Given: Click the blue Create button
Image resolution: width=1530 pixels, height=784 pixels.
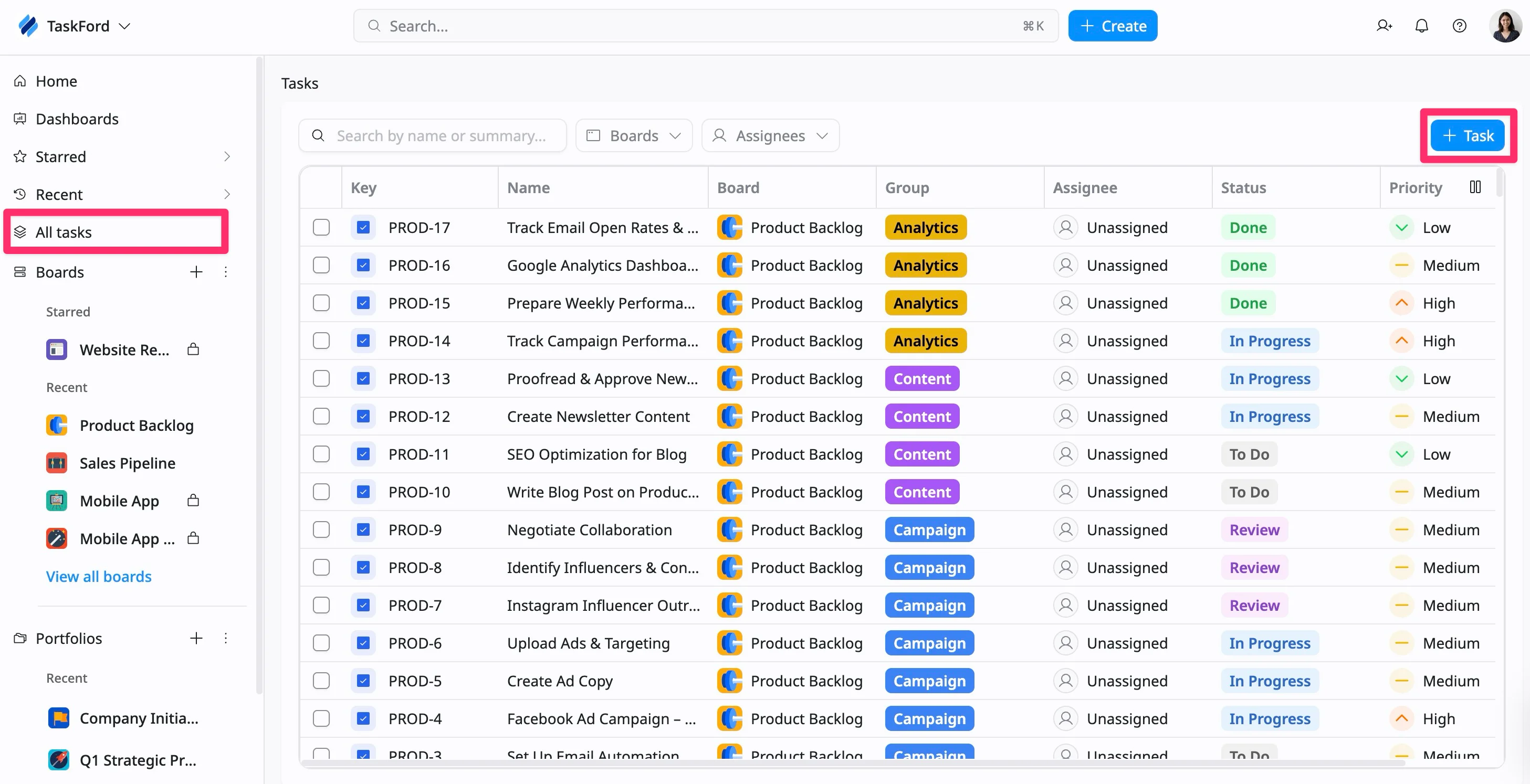Looking at the screenshot, I should 1113,26.
